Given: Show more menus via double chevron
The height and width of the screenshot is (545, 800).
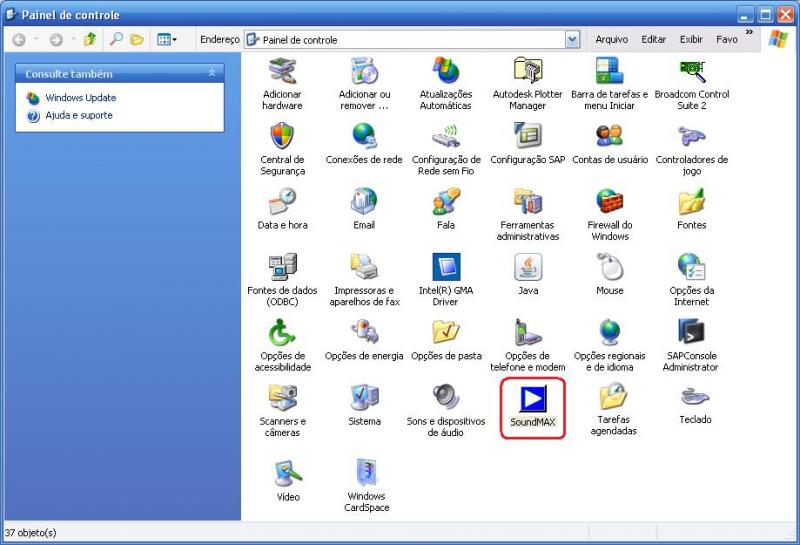Looking at the screenshot, I should (749, 32).
